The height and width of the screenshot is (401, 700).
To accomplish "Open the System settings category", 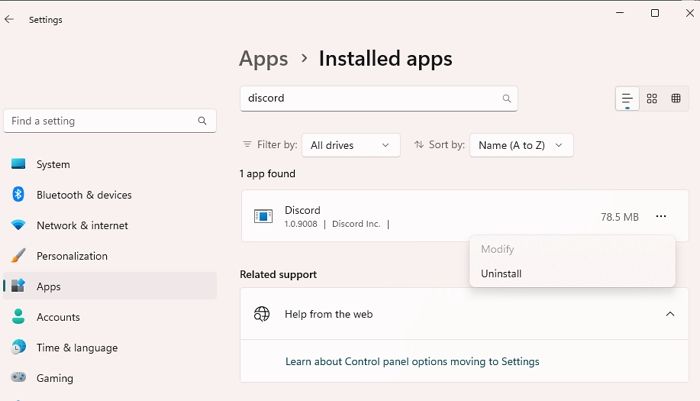I will (x=53, y=164).
